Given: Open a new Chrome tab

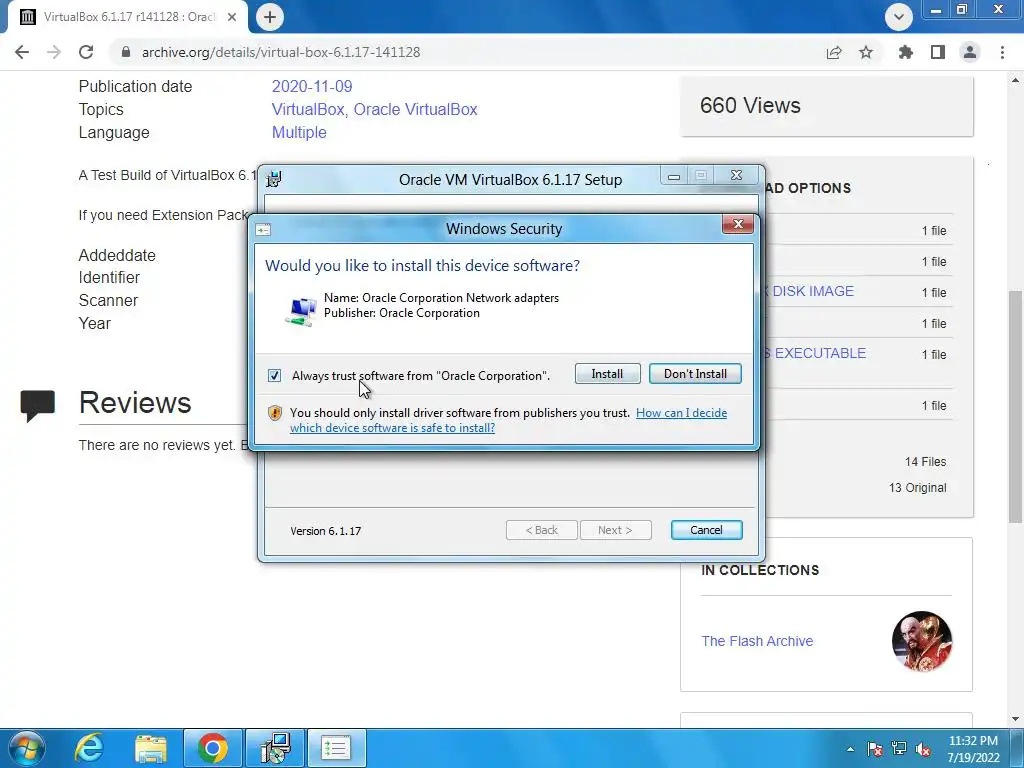Looking at the screenshot, I should [270, 17].
